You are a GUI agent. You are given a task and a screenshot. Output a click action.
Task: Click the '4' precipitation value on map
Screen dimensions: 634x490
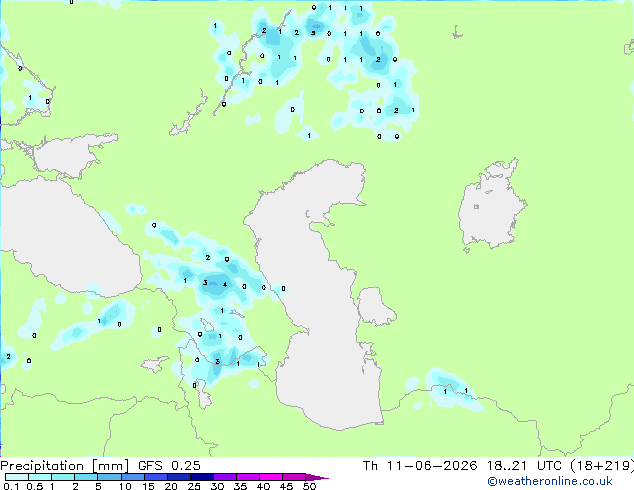225,285
